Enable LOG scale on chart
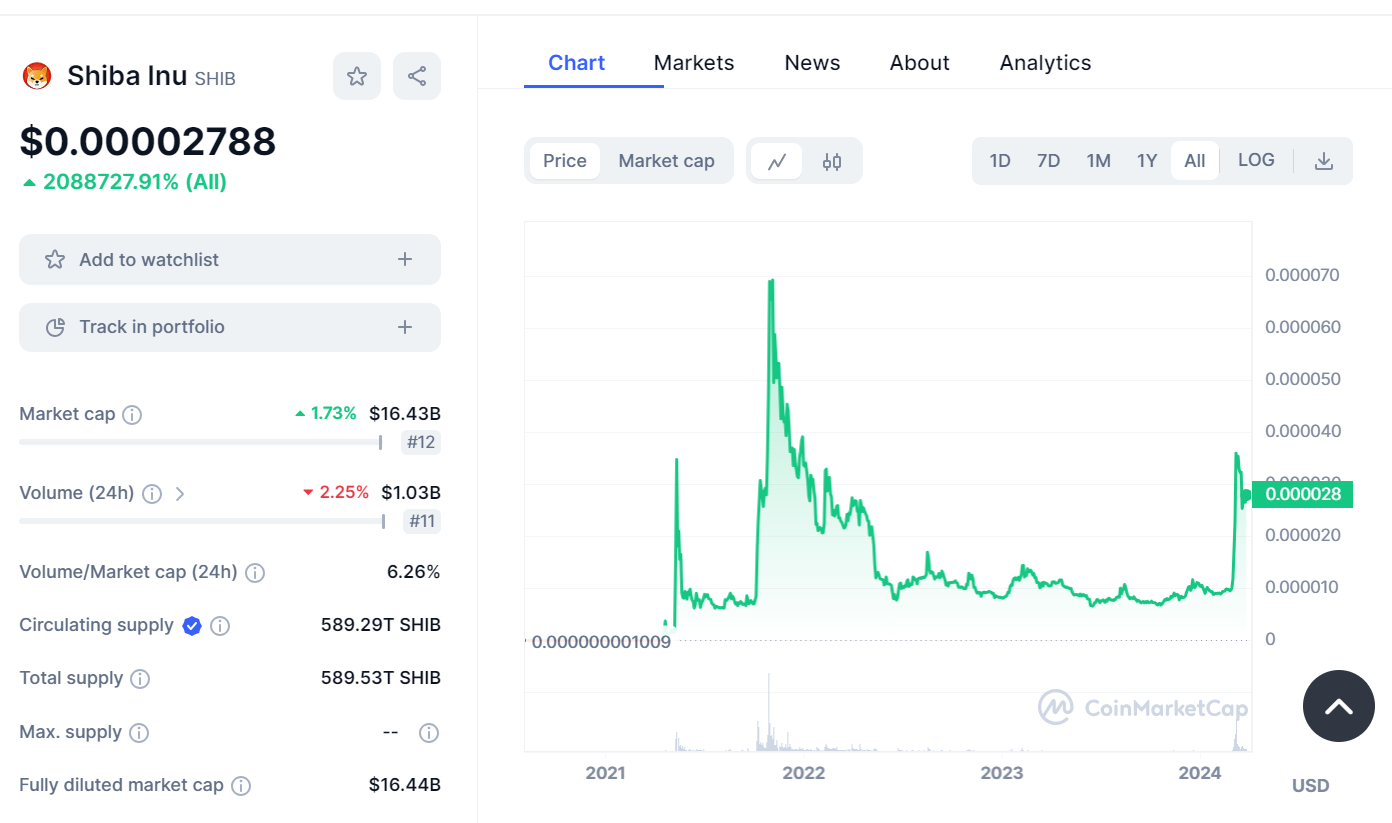Image resolution: width=1392 pixels, height=823 pixels. (1256, 160)
